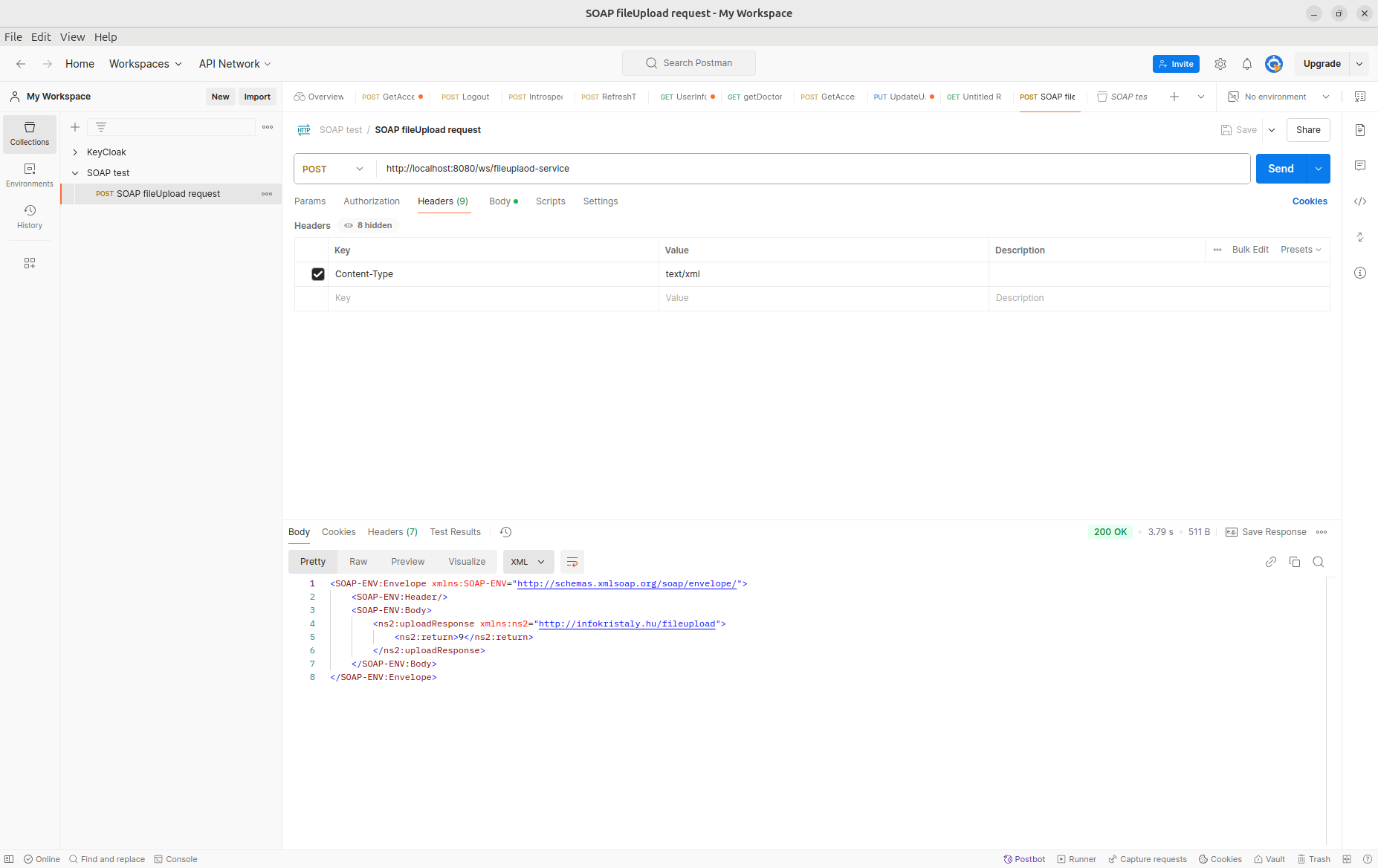Toggle the left sidebar from status bar

pyautogui.click(x=9, y=859)
